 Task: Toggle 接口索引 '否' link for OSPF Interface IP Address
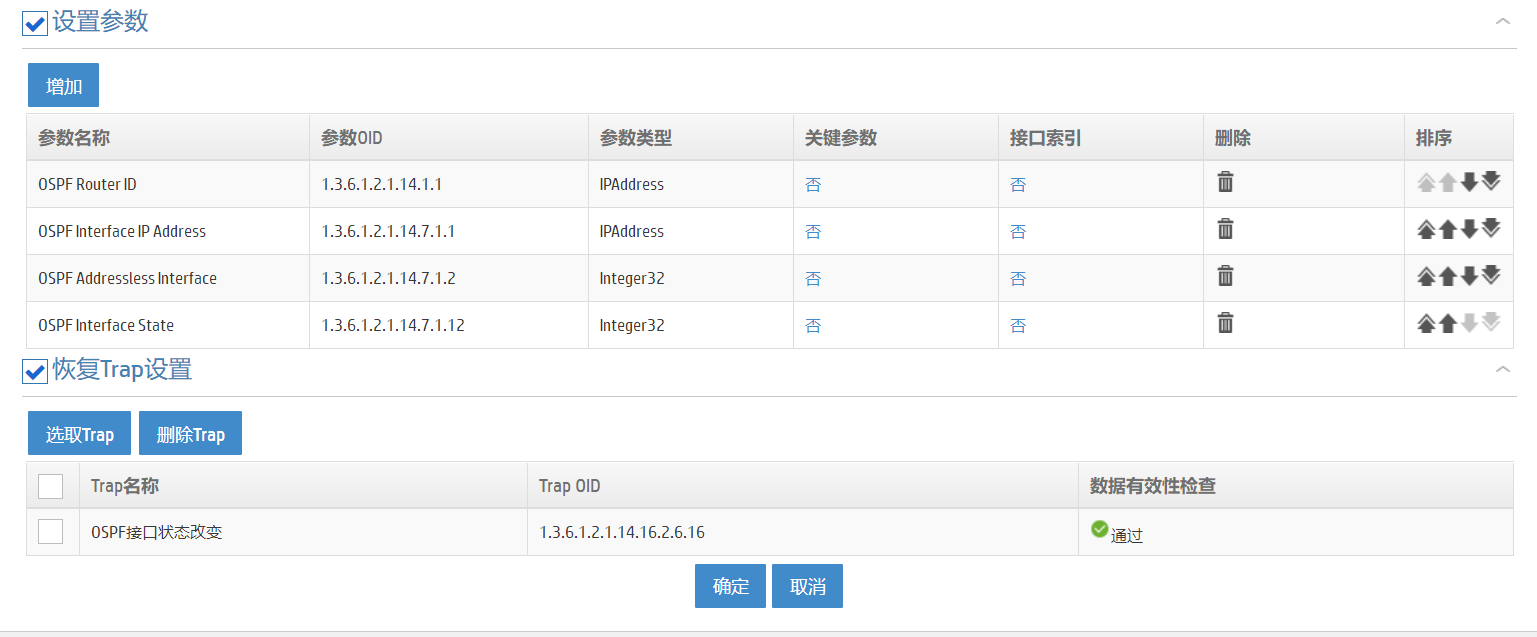[x=1018, y=232]
